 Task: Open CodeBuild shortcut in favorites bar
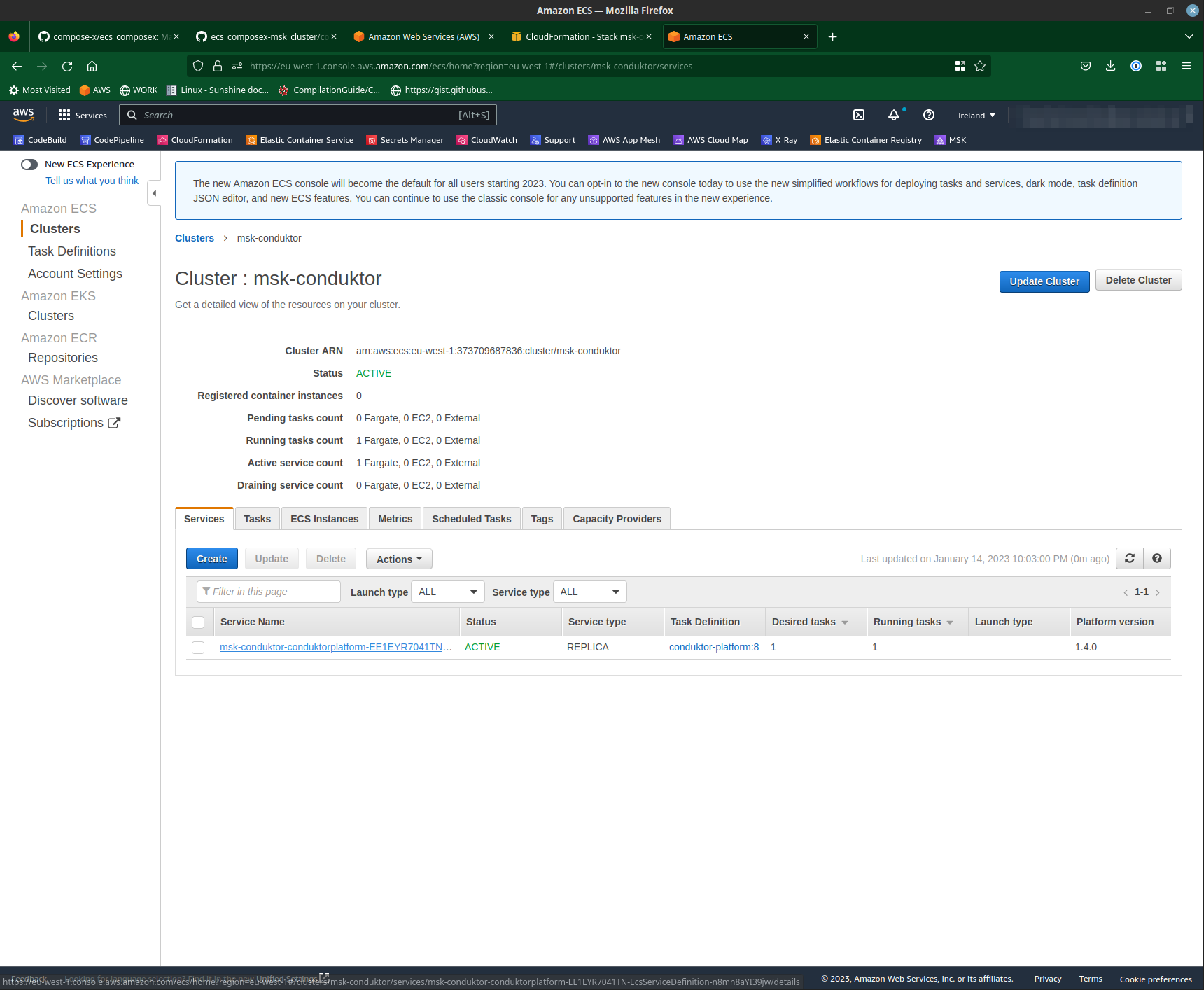41,140
